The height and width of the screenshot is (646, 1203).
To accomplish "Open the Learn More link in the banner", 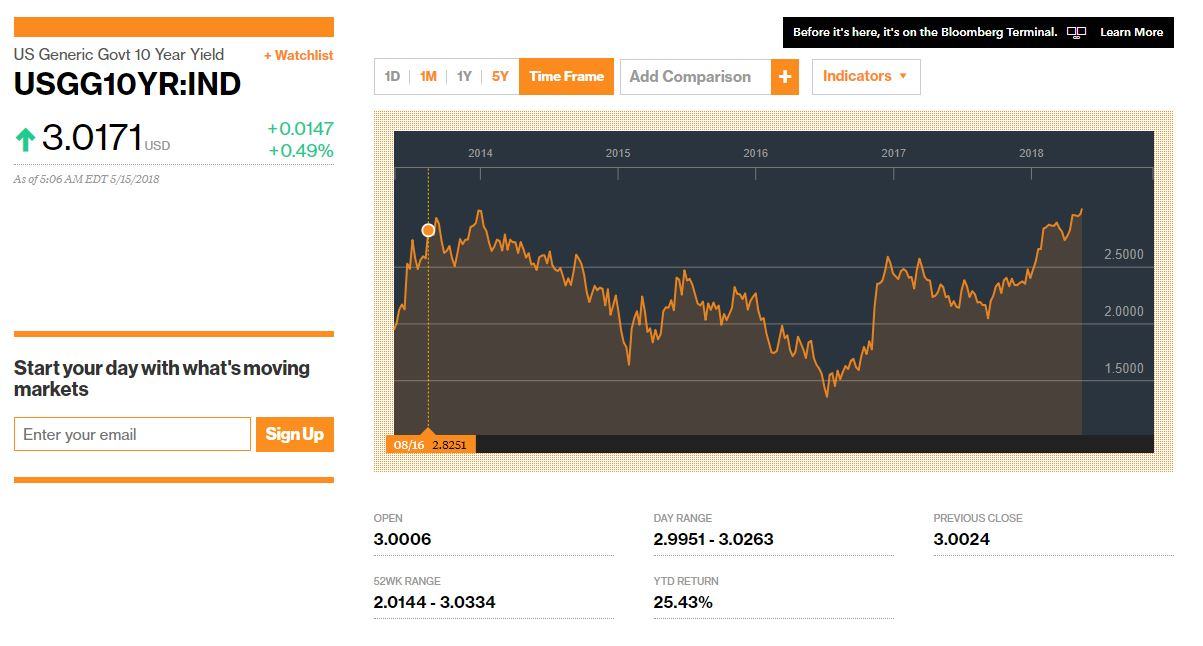I will pyautogui.click(x=1131, y=33).
